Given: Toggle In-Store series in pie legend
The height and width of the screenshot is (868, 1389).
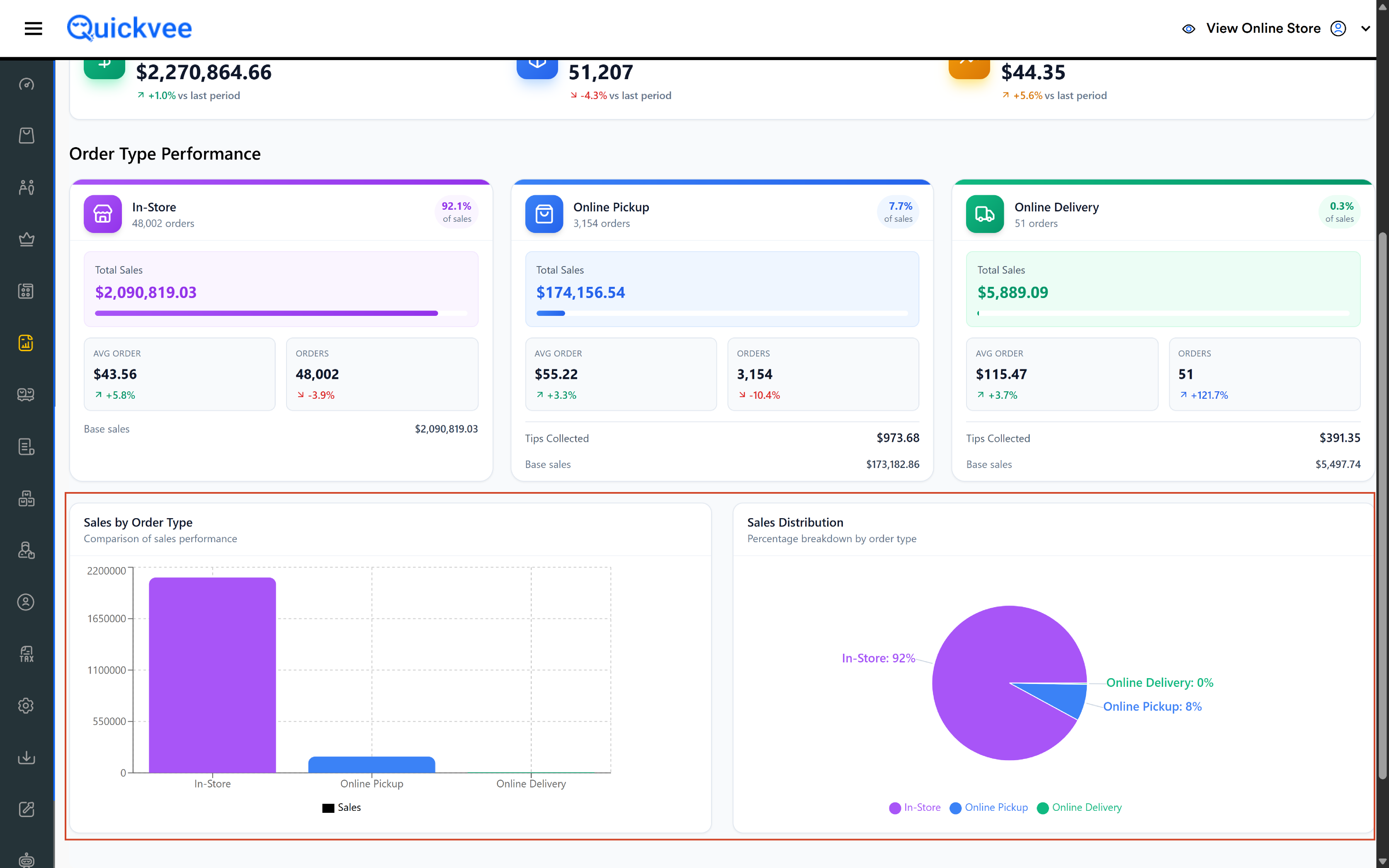Looking at the screenshot, I should (x=915, y=807).
